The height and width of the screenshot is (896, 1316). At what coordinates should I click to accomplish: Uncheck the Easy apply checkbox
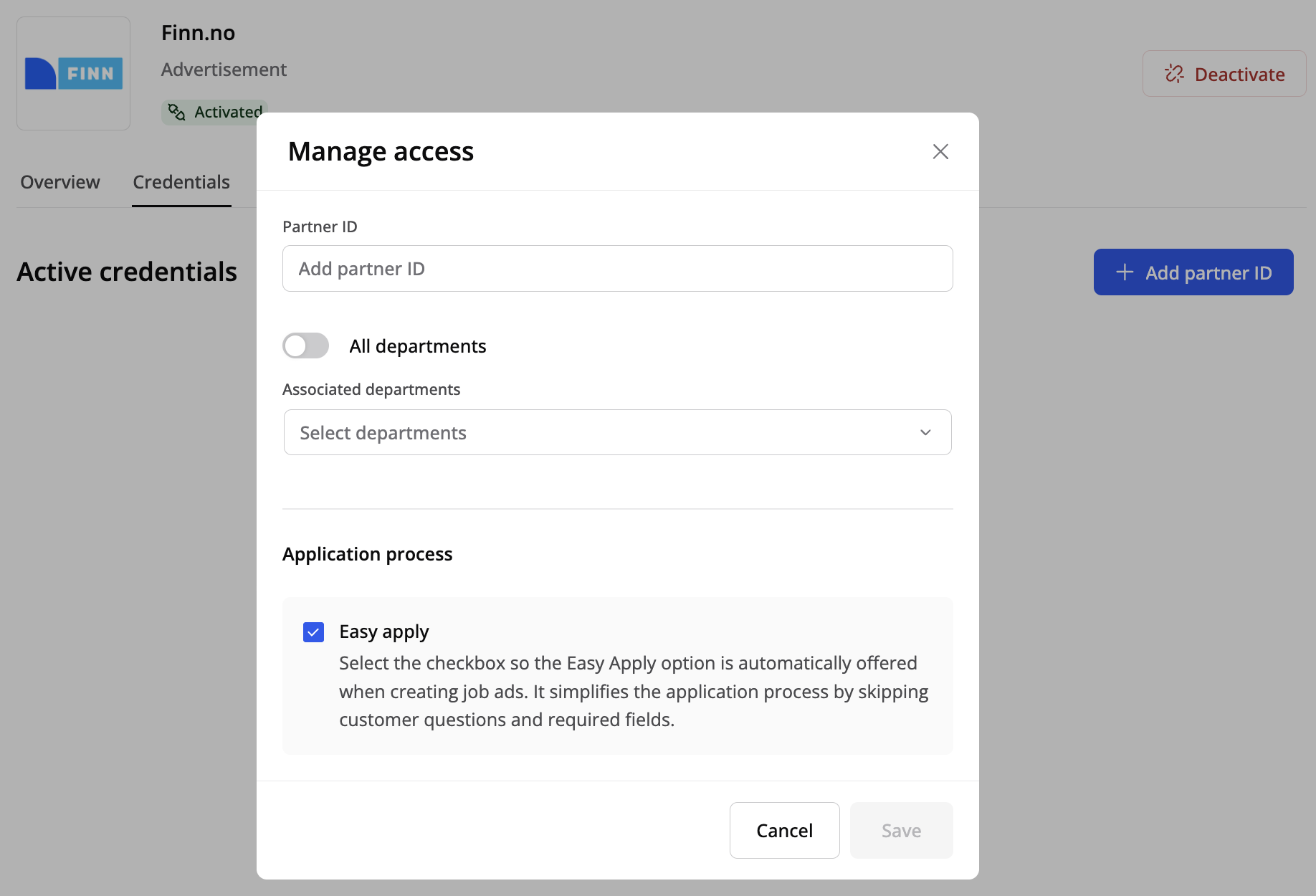point(313,632)
